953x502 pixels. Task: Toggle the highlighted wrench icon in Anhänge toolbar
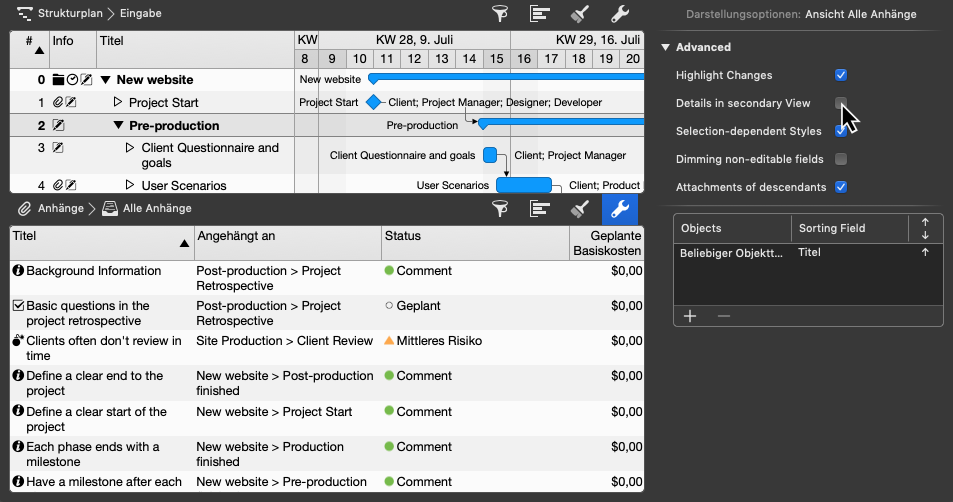pyautogui.click(x=619, y=208)
